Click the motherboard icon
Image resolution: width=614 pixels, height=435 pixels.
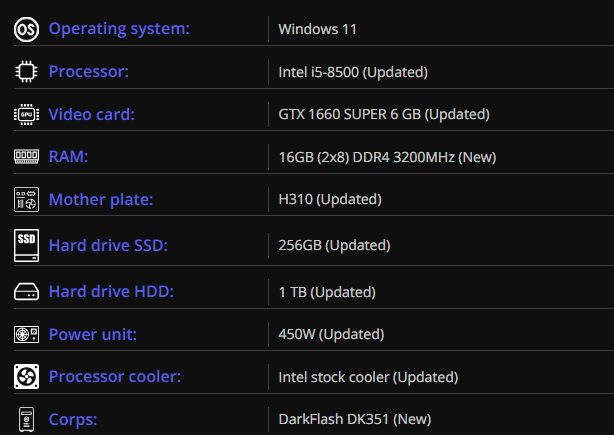(26, 199)
